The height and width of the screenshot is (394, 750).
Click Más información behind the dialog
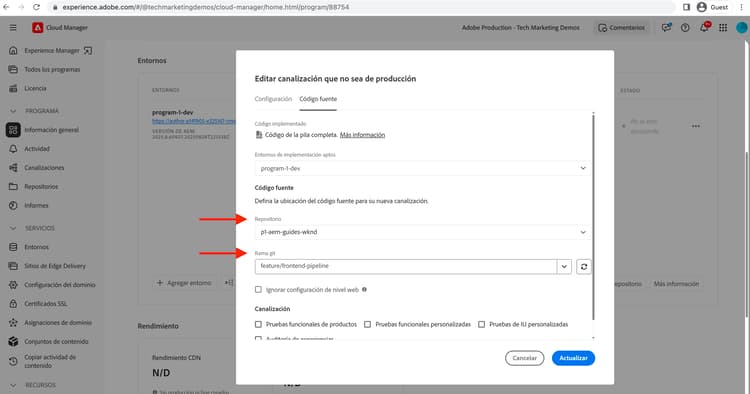(x=676, y=284)
